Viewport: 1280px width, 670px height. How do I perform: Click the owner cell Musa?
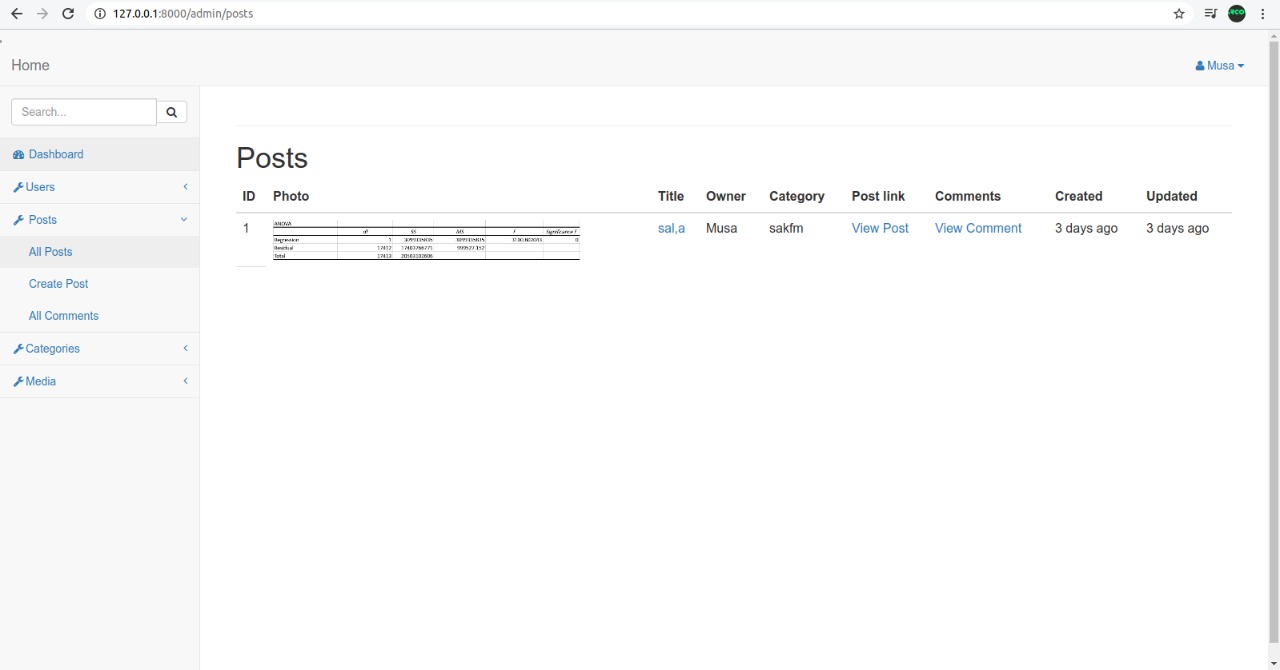click(x=722, y=228)
